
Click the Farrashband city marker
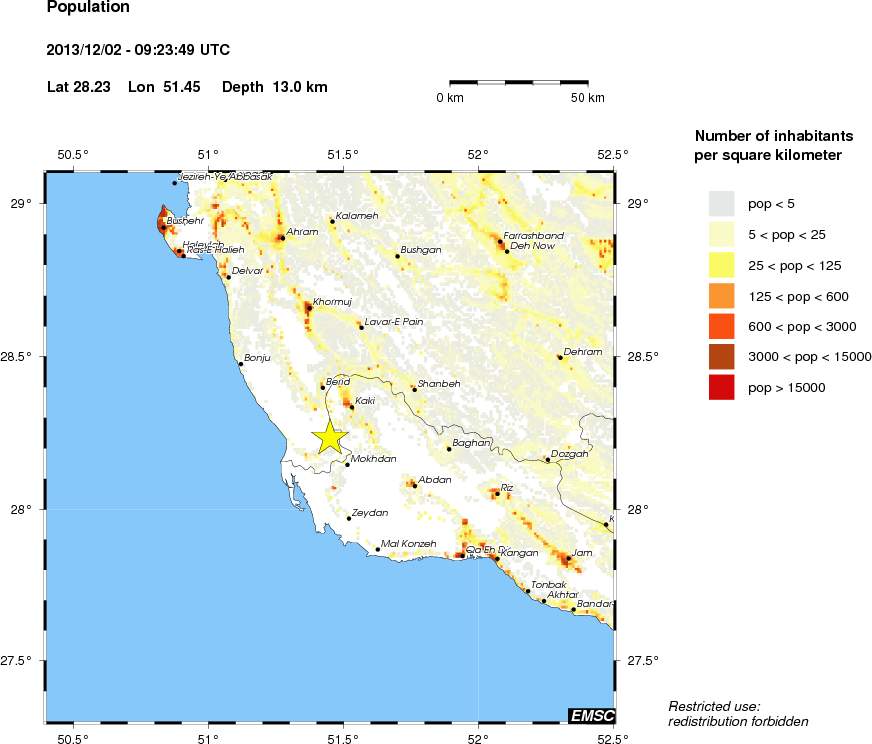[500, 242]
